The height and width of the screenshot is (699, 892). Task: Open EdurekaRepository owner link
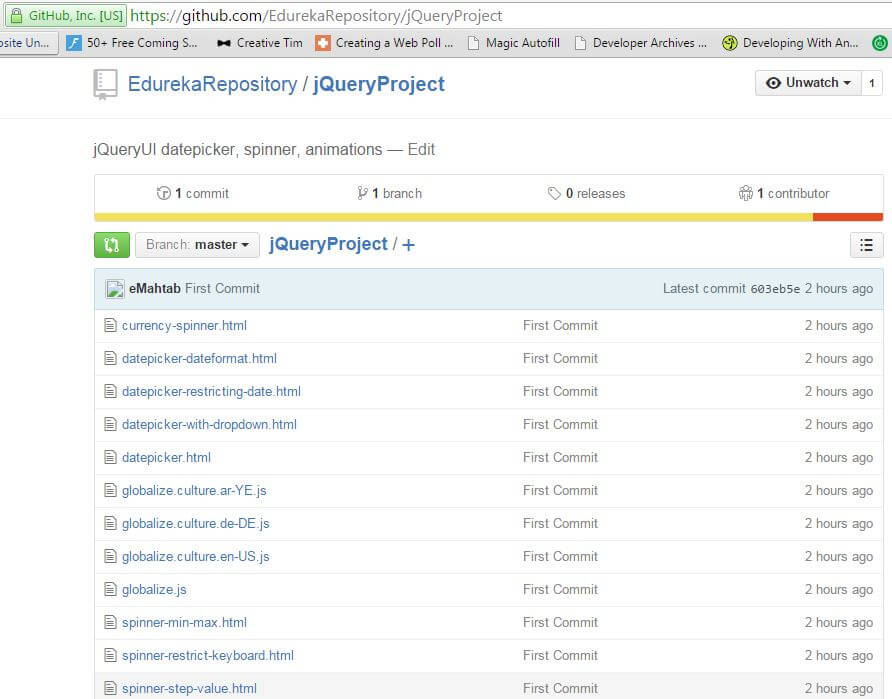[x=212, y=84]
